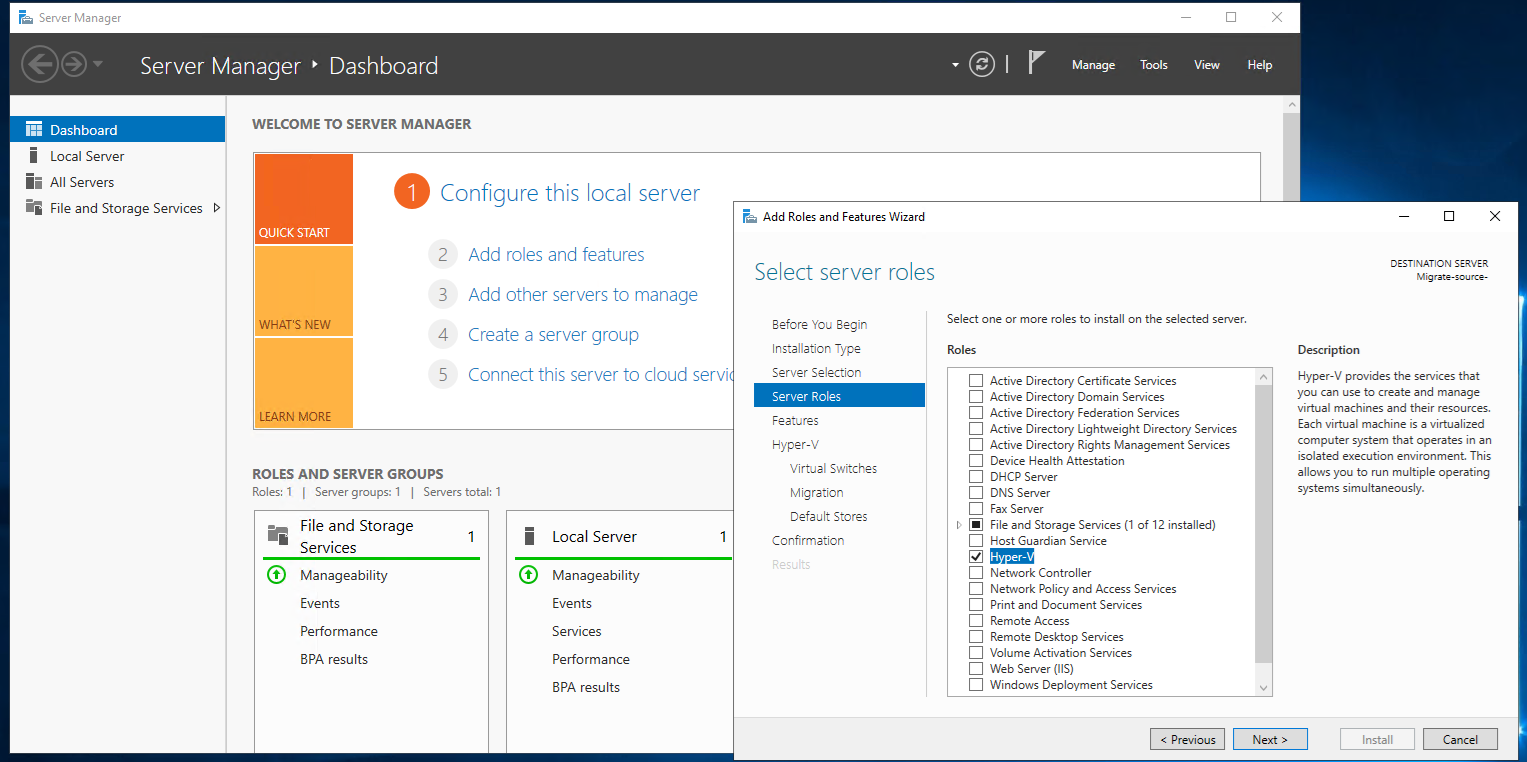The width and height of the screenshot is (1527, 762).
Task: Open the notifications flag icon
Action: pos(1036,63)
